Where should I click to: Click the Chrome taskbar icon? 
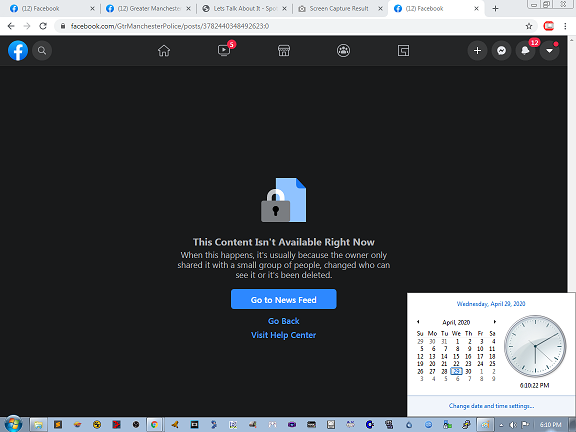[154, 425]
